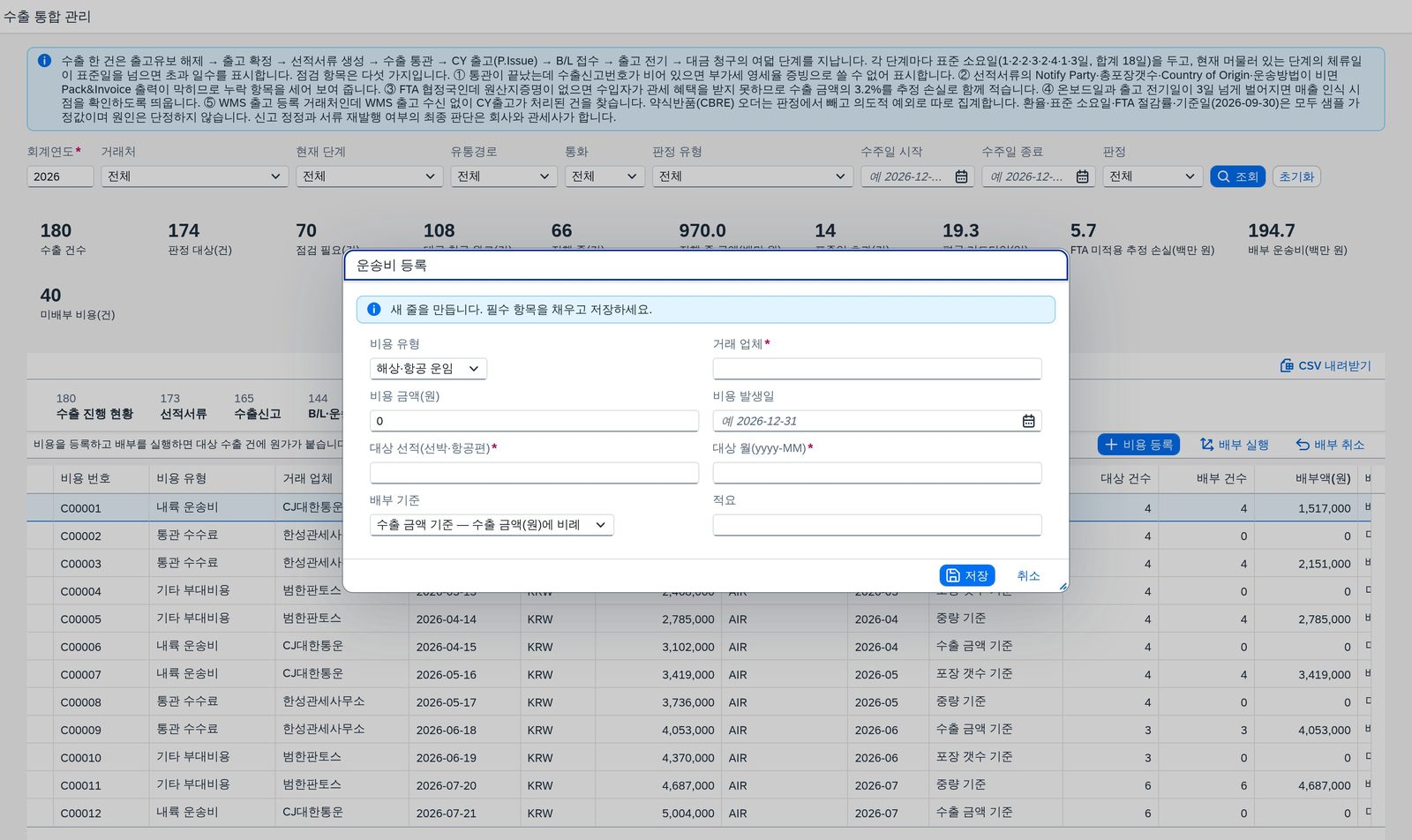Click the 대상 선적(선박·항공편) input field
The width and height of the screenshot is (1412, 840).
pos(534,473)
